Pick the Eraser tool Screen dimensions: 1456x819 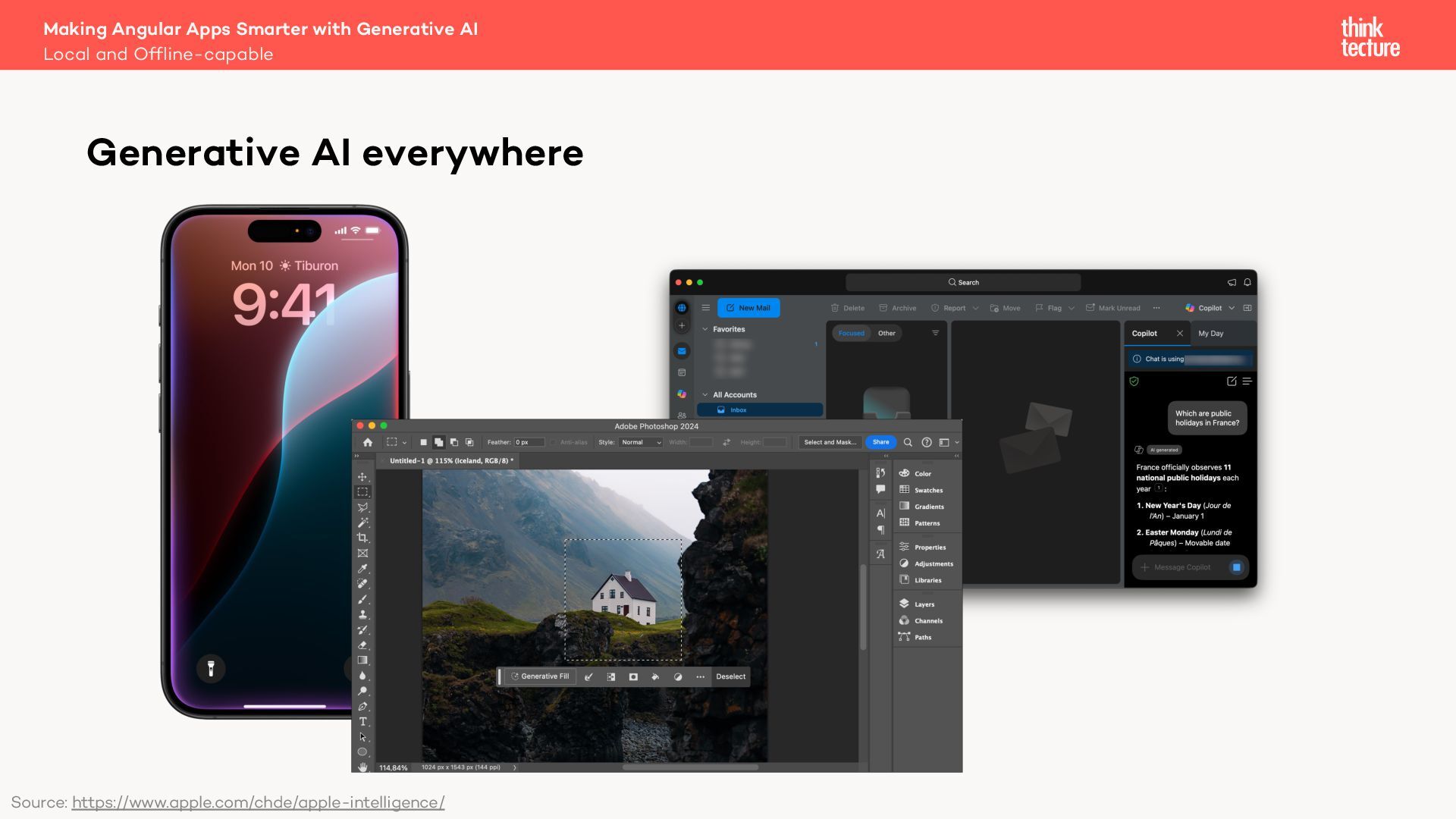pos(362,645)
